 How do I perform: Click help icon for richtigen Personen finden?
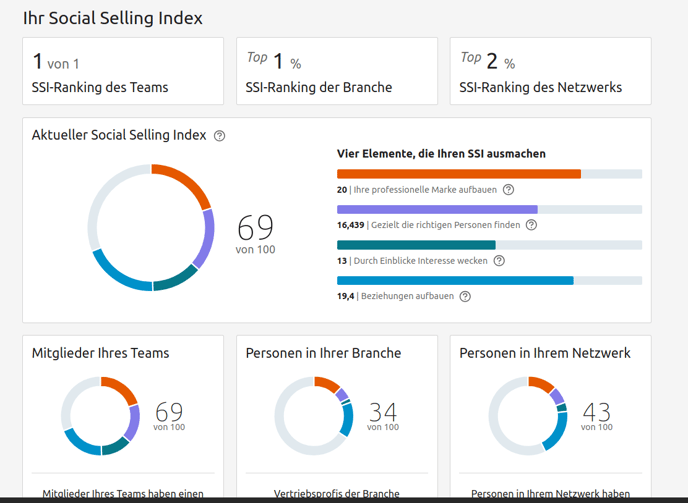point(531,225)
